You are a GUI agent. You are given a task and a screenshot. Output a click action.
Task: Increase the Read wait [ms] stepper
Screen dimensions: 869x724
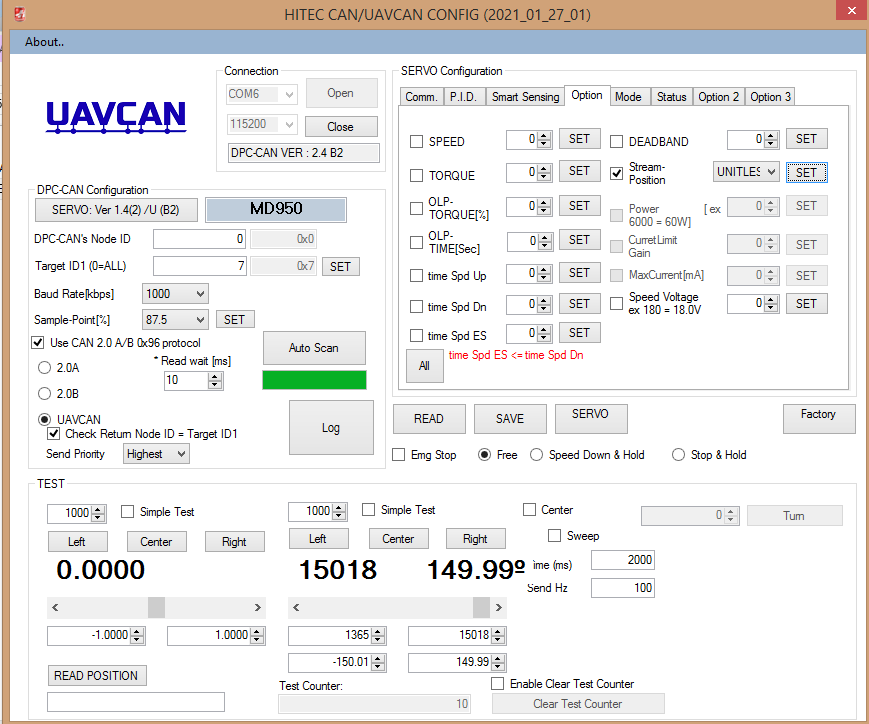[x=215, y=376]
